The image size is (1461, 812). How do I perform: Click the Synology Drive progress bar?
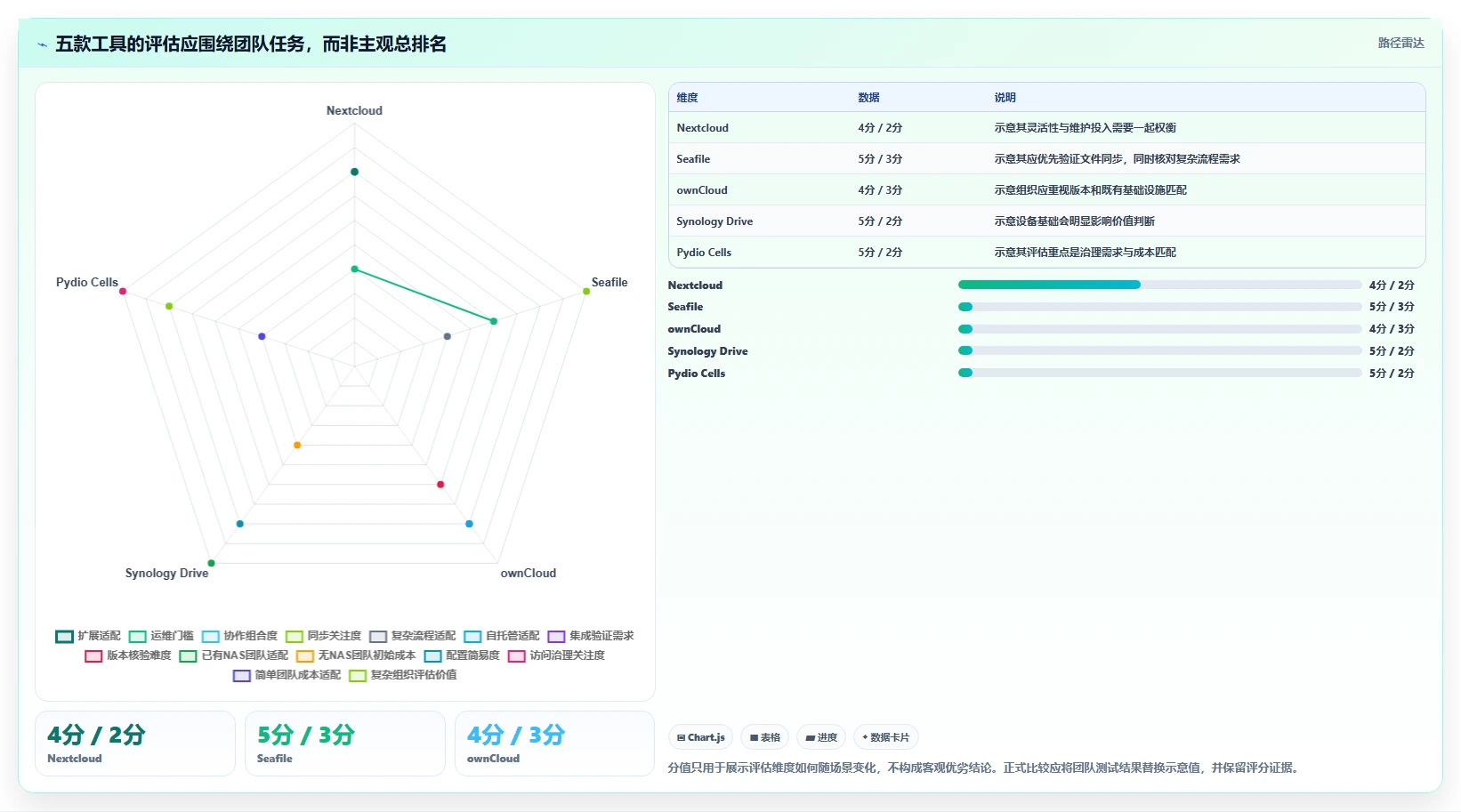[x=1159, y=350]
